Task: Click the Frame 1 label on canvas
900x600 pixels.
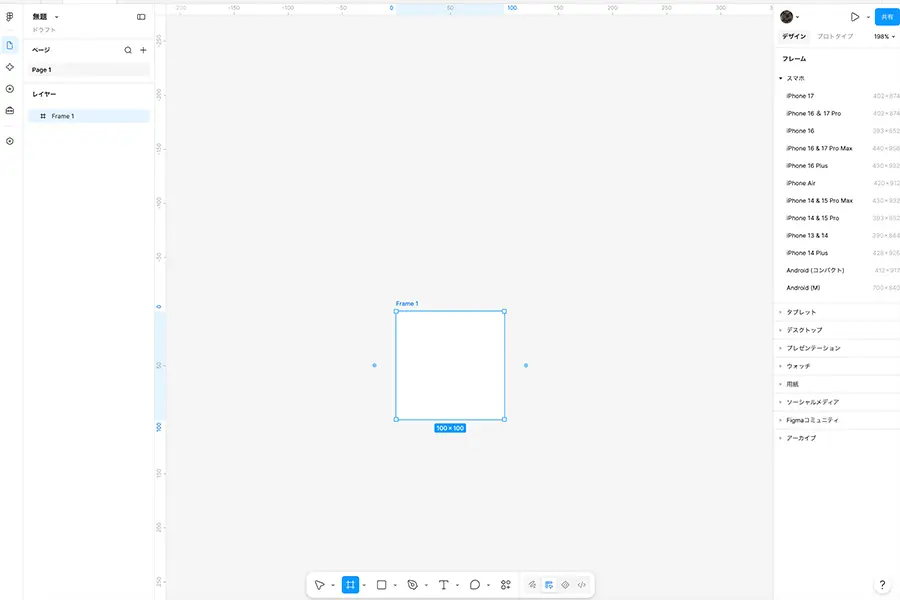Action: (x=407, y=303)
